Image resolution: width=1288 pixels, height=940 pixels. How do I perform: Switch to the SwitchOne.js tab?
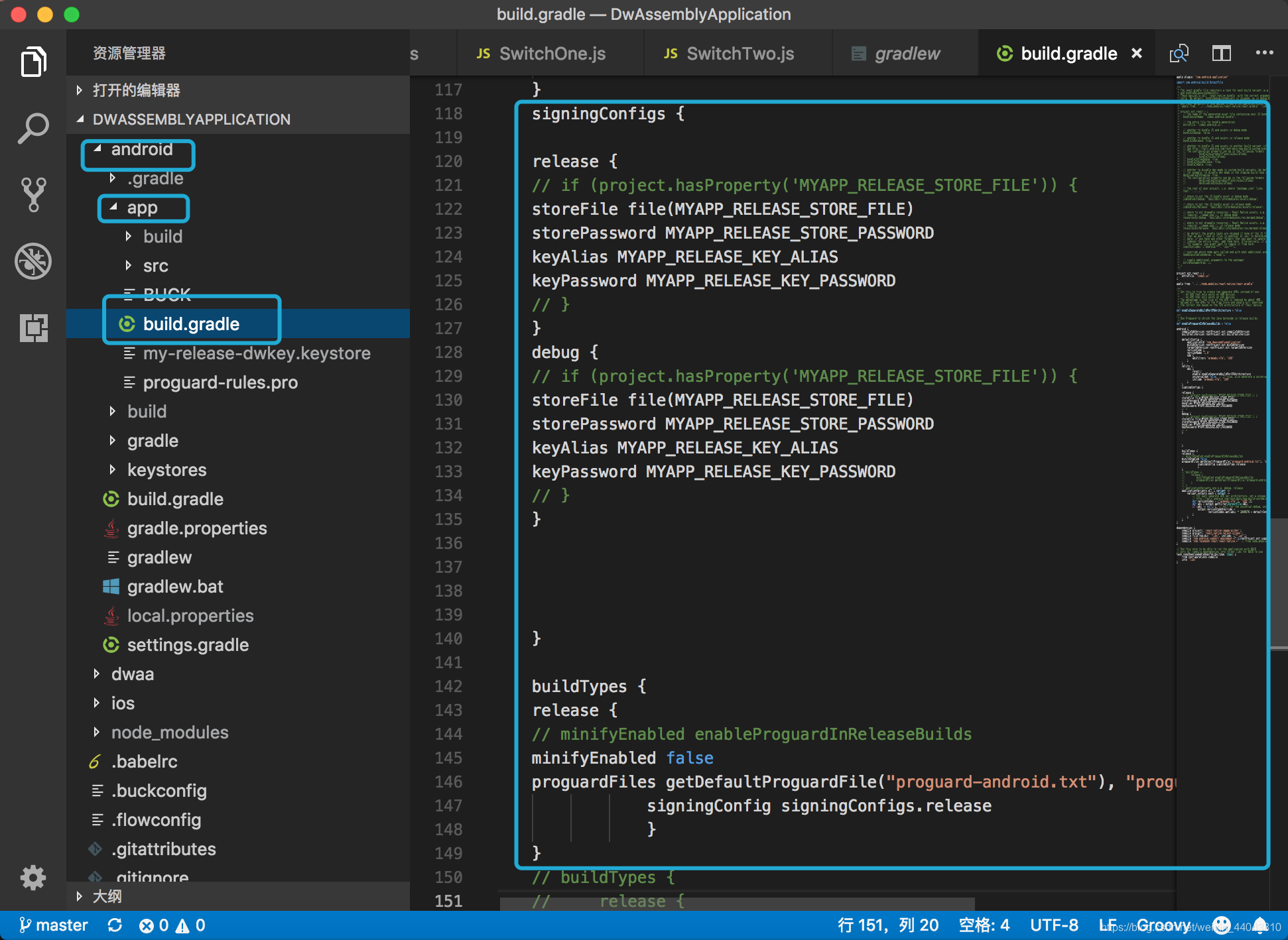pos(550,54)
